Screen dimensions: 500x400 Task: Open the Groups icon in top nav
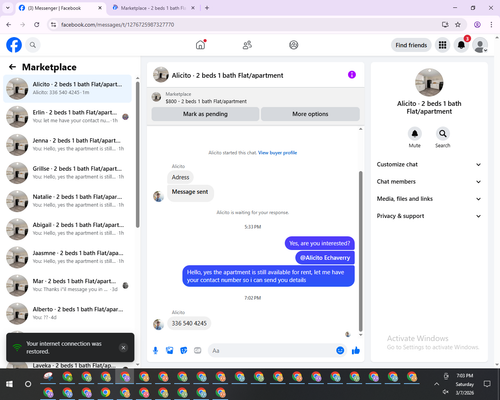click(x=294, y=45)
